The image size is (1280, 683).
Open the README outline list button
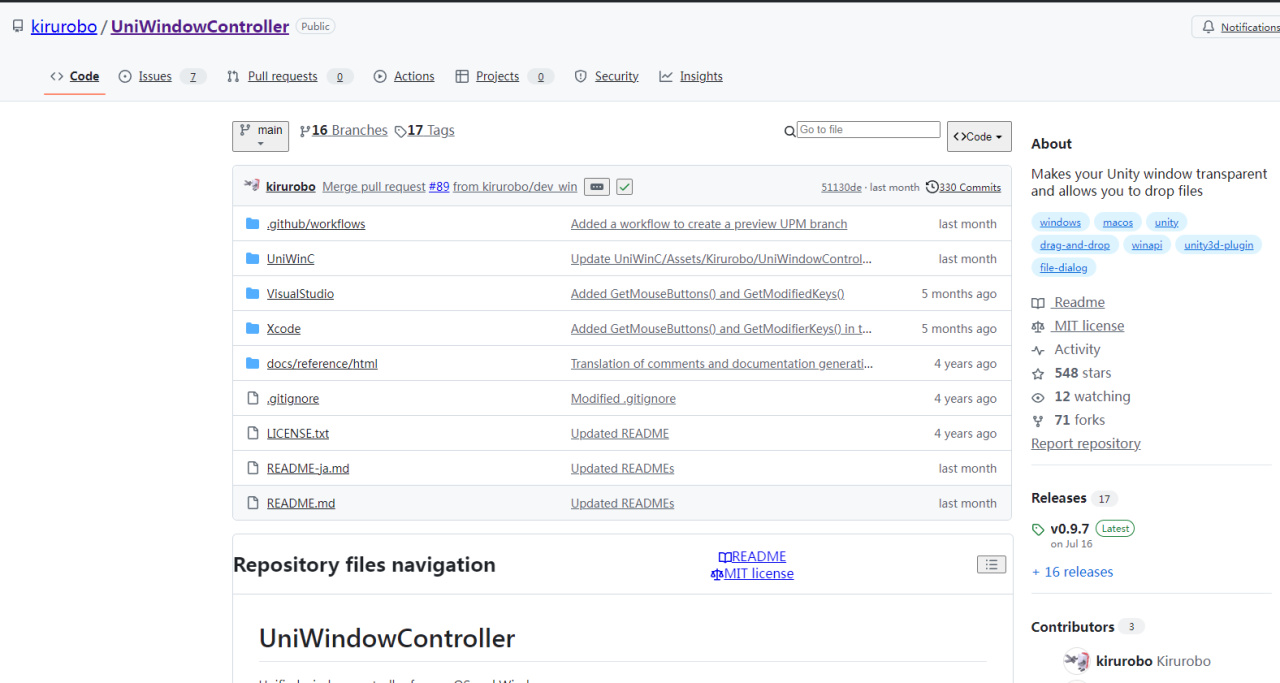pos(991,565)
